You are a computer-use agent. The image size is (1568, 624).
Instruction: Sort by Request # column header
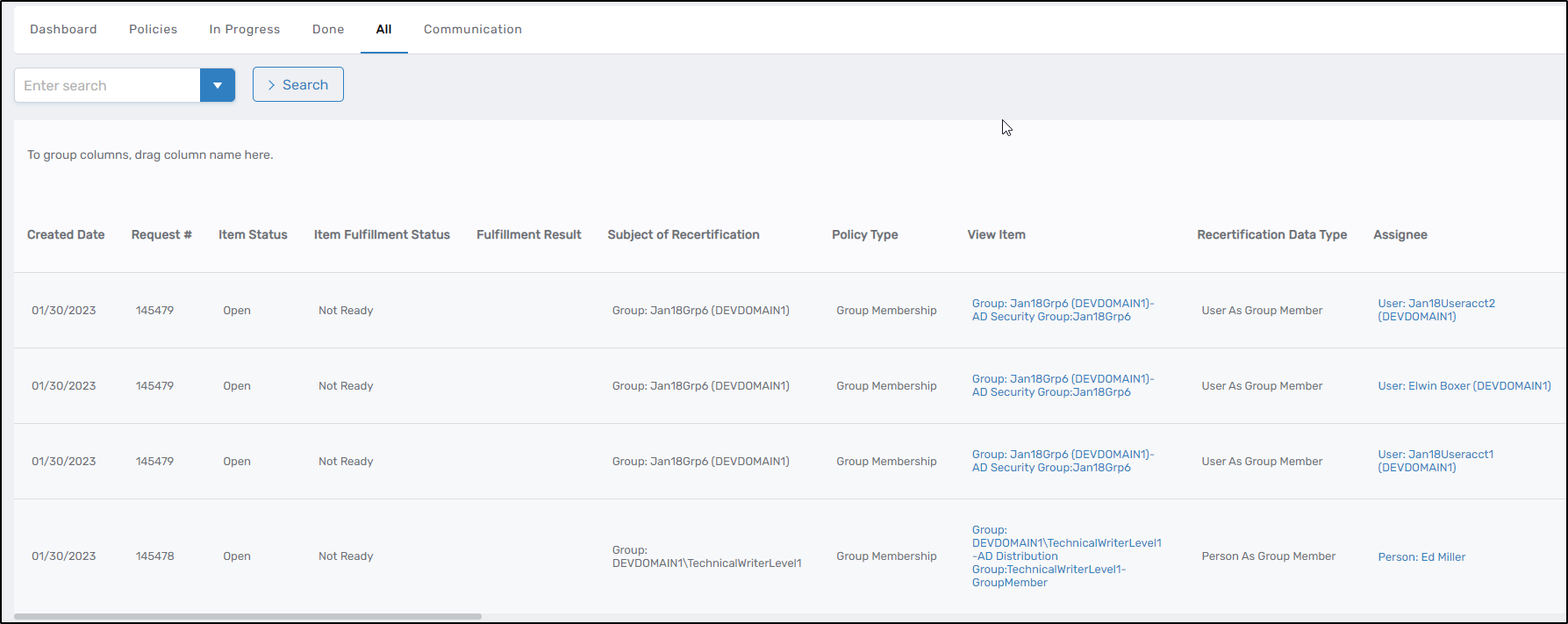(x=161, y=234)
